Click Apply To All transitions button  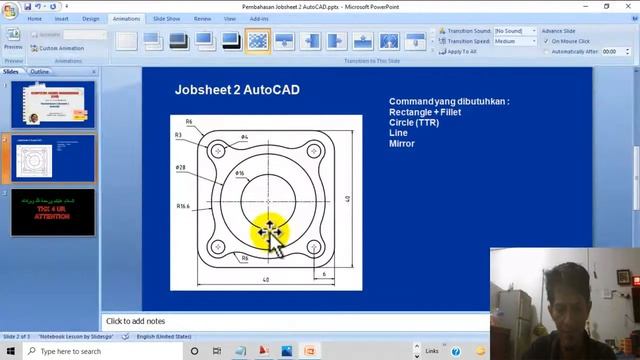[458, 52]
